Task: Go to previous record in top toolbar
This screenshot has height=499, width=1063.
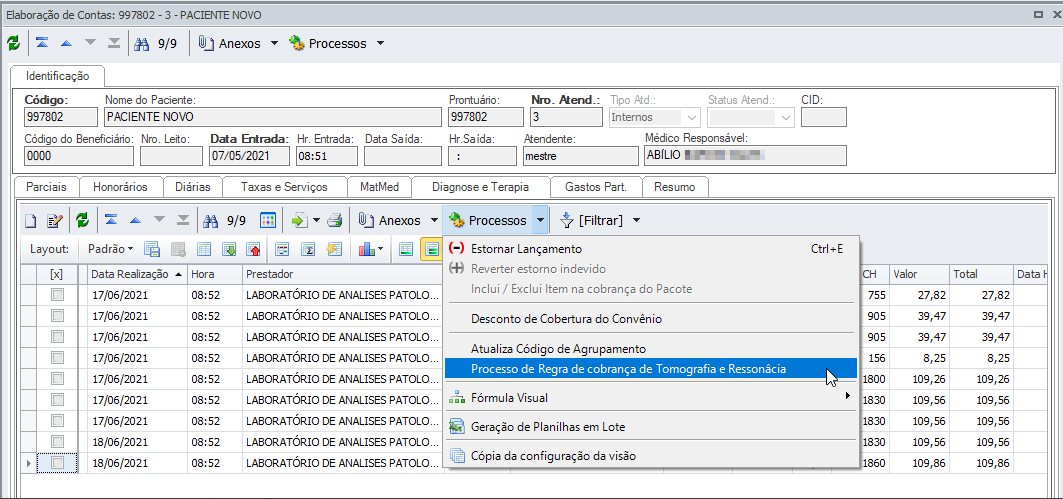Action: coord(66,43)
